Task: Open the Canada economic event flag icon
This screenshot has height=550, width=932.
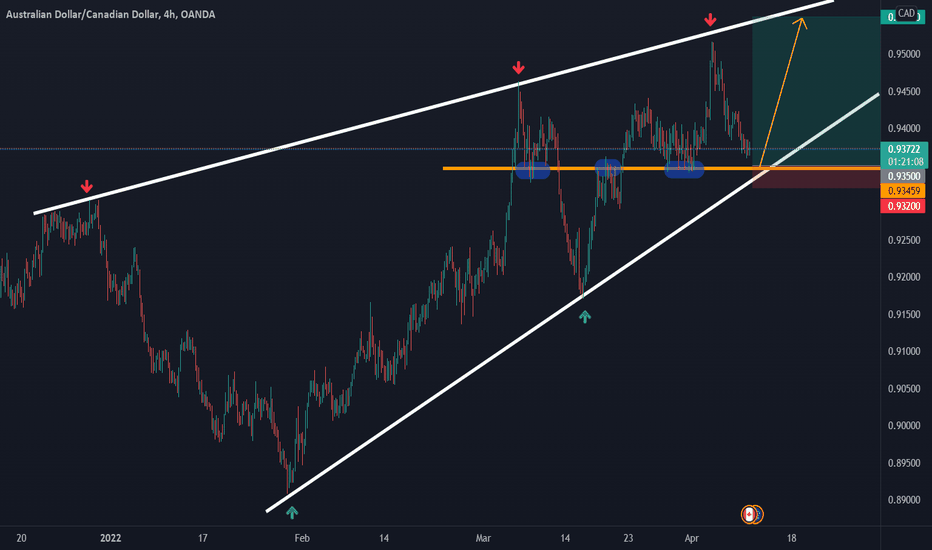Action: coord(749,514)
